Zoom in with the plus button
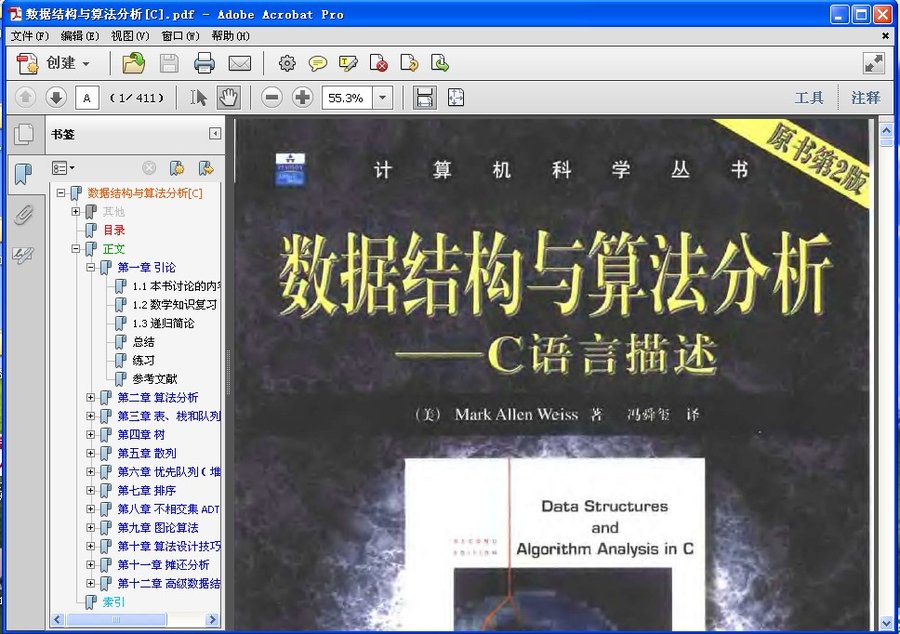Screen dimensions: 900x634 click(x=302, y=97)
